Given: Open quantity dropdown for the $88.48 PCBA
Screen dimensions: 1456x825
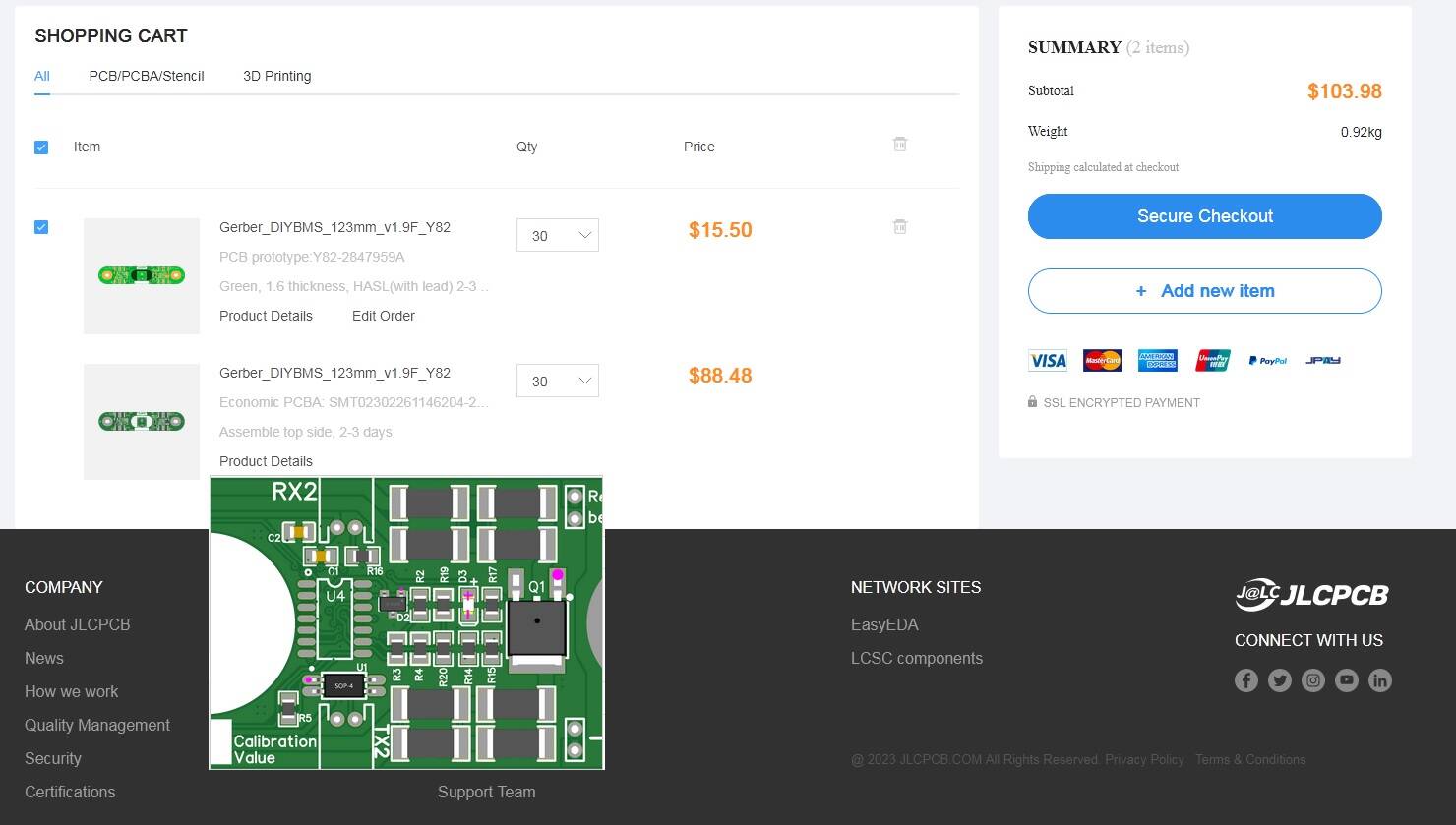Looking at the screenshot, I should tap(557, 381).
